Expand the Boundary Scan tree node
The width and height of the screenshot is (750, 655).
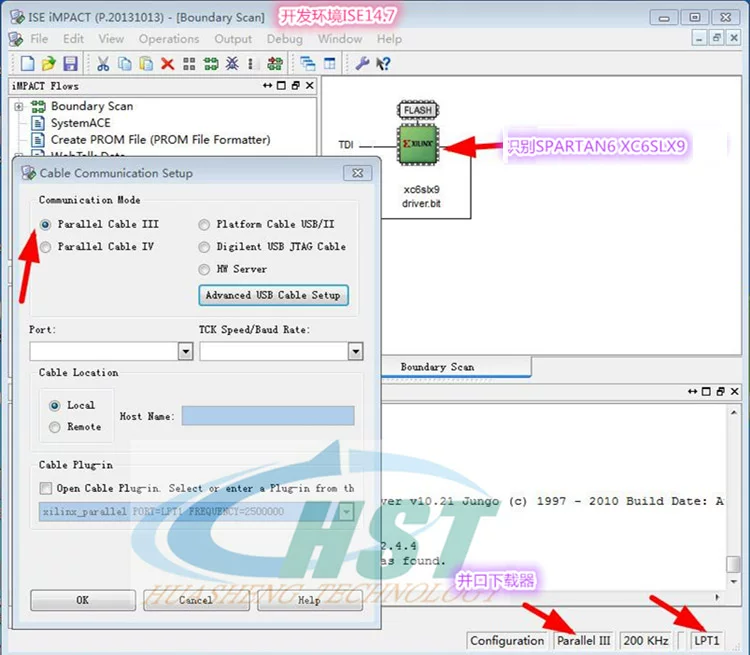(x=18, y=106)
